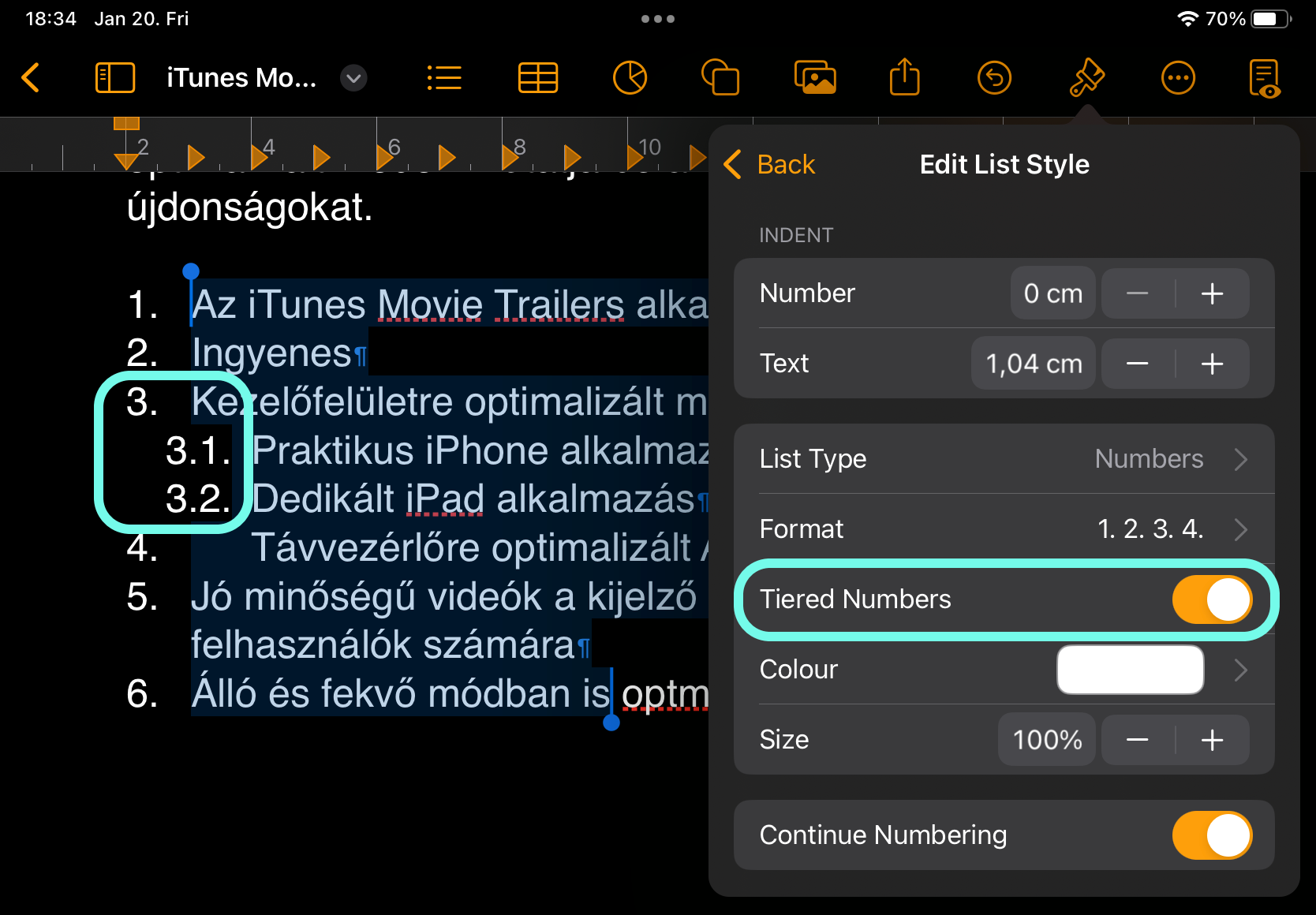
Task: Expand the Colour chevron
Action: click(x=1240, y=670)
